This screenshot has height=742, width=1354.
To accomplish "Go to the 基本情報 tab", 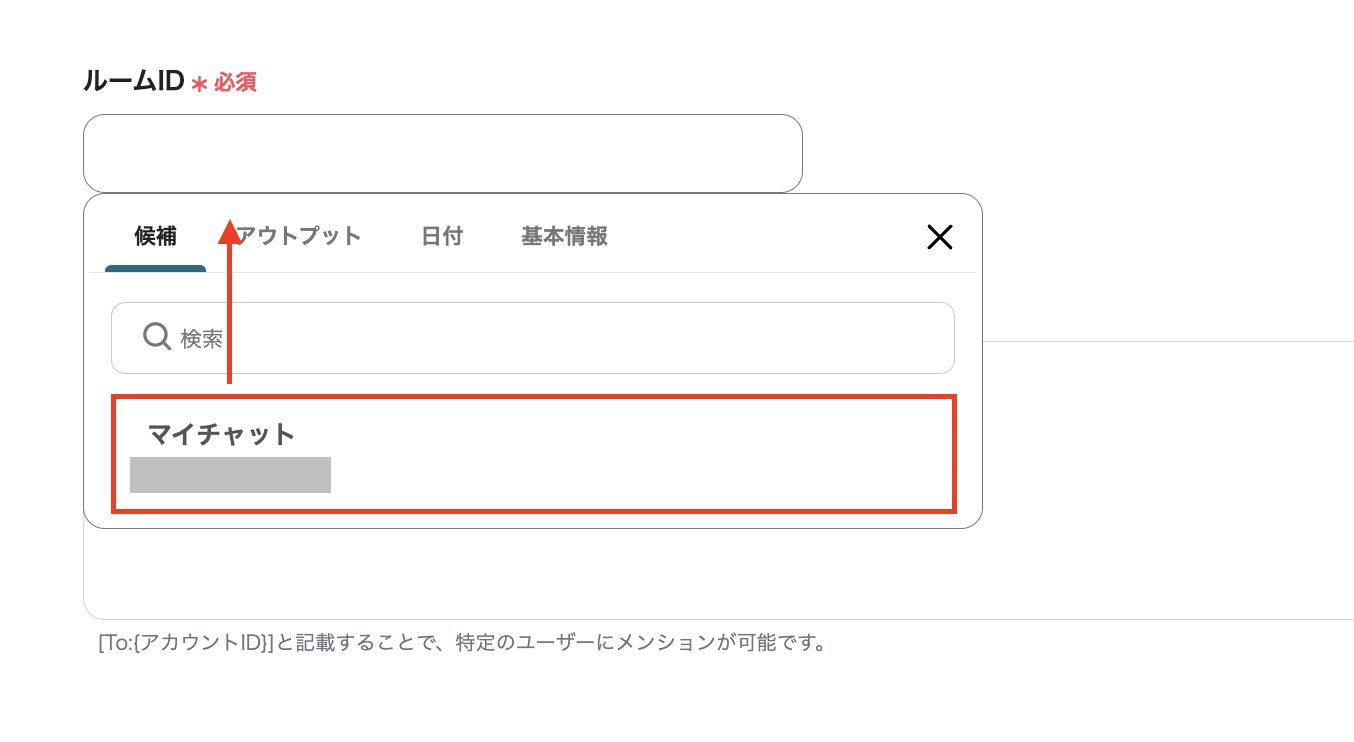I will (564, 237).
